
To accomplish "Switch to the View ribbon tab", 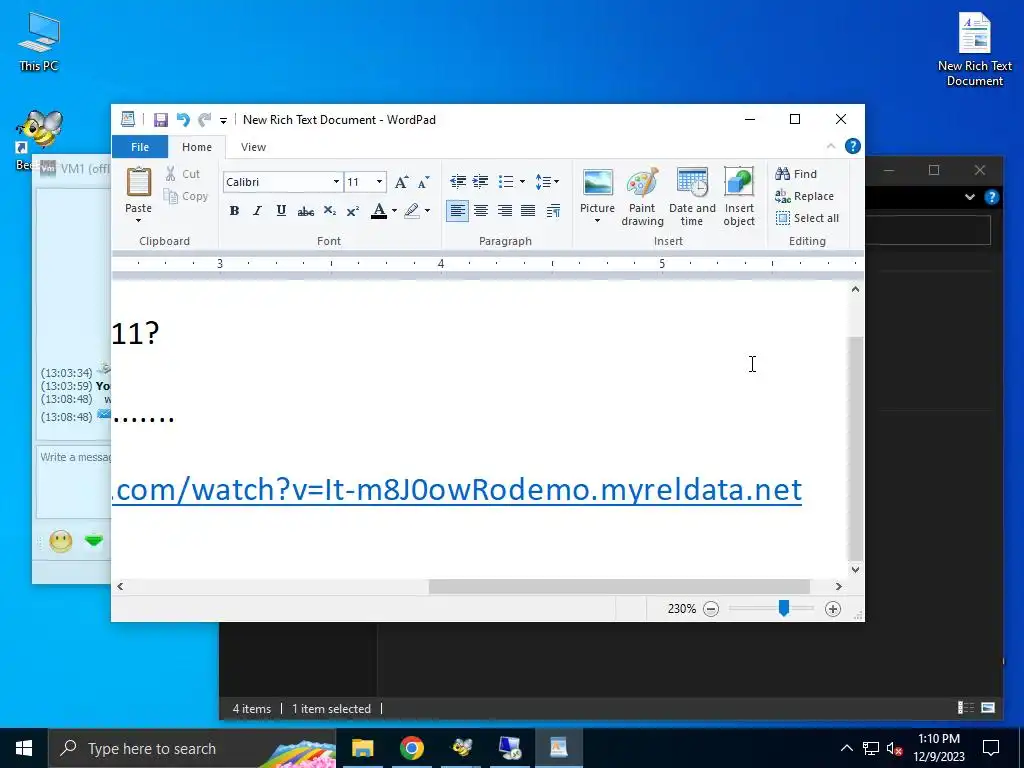I will (x=253, y=147).
